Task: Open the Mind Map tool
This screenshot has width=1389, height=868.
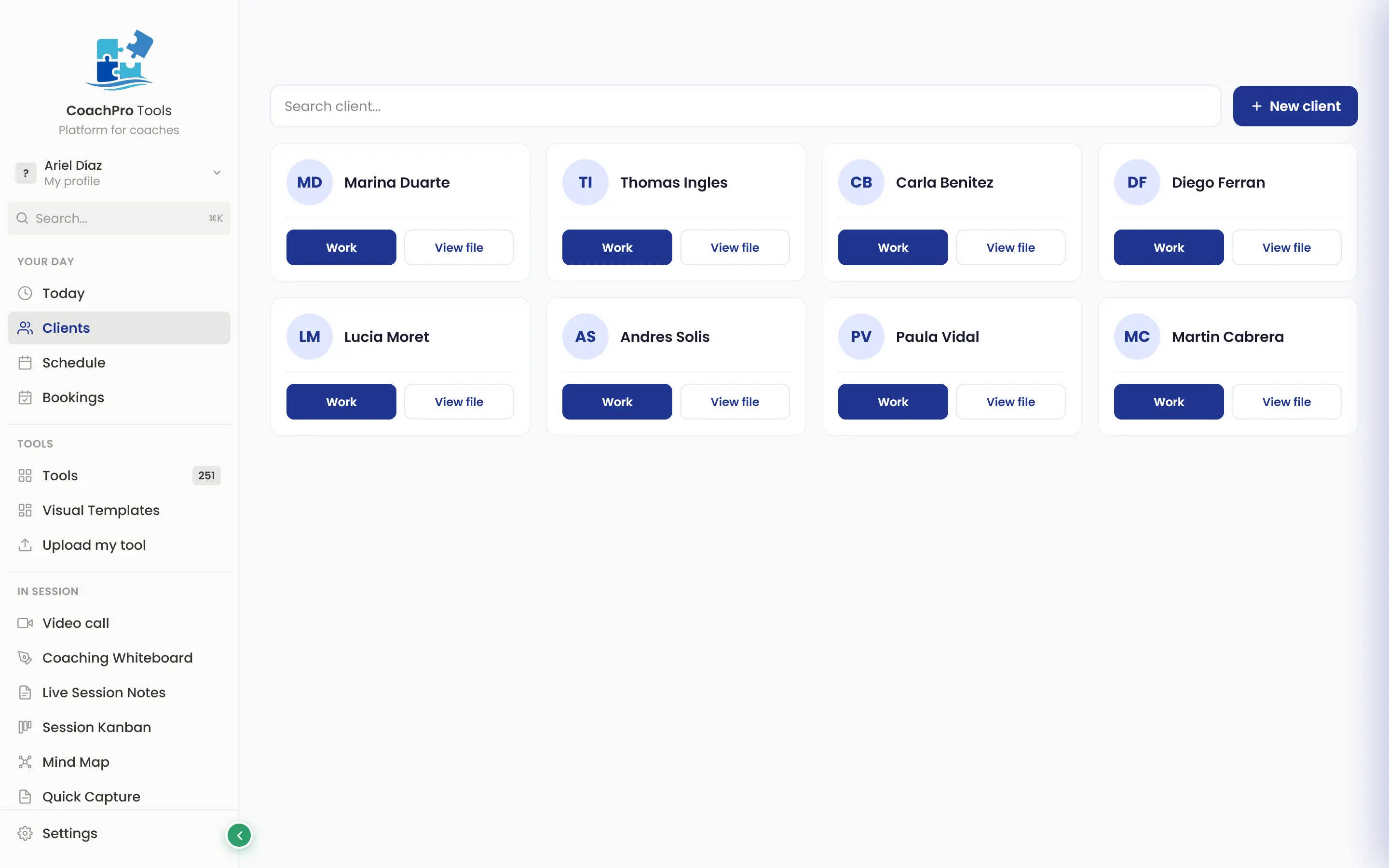Action: (x=119, y=762)
